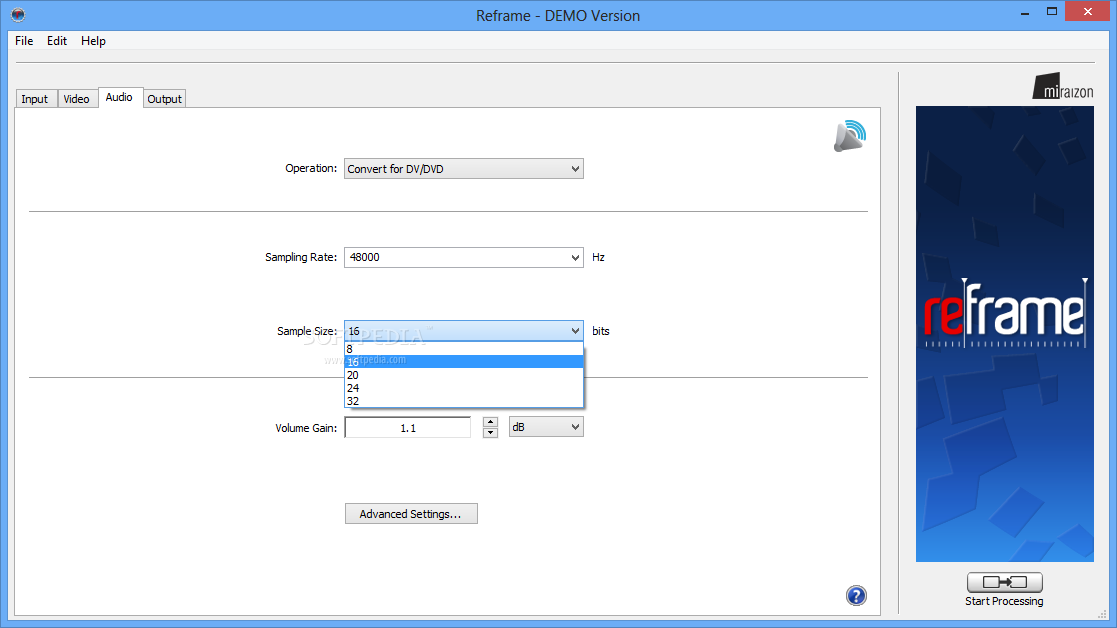1117x628 pixels.
Task: Minimize the Reframe window
Action: point(1025,12)
